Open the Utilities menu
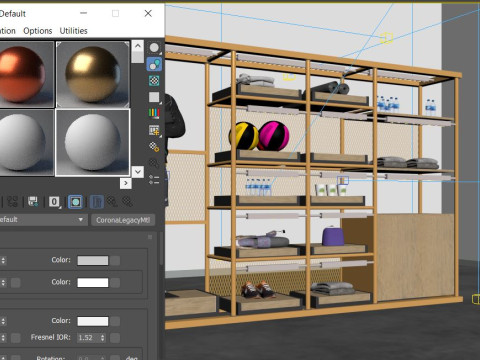The width and height of the screenshot is (480, 360). coord(73,31)
